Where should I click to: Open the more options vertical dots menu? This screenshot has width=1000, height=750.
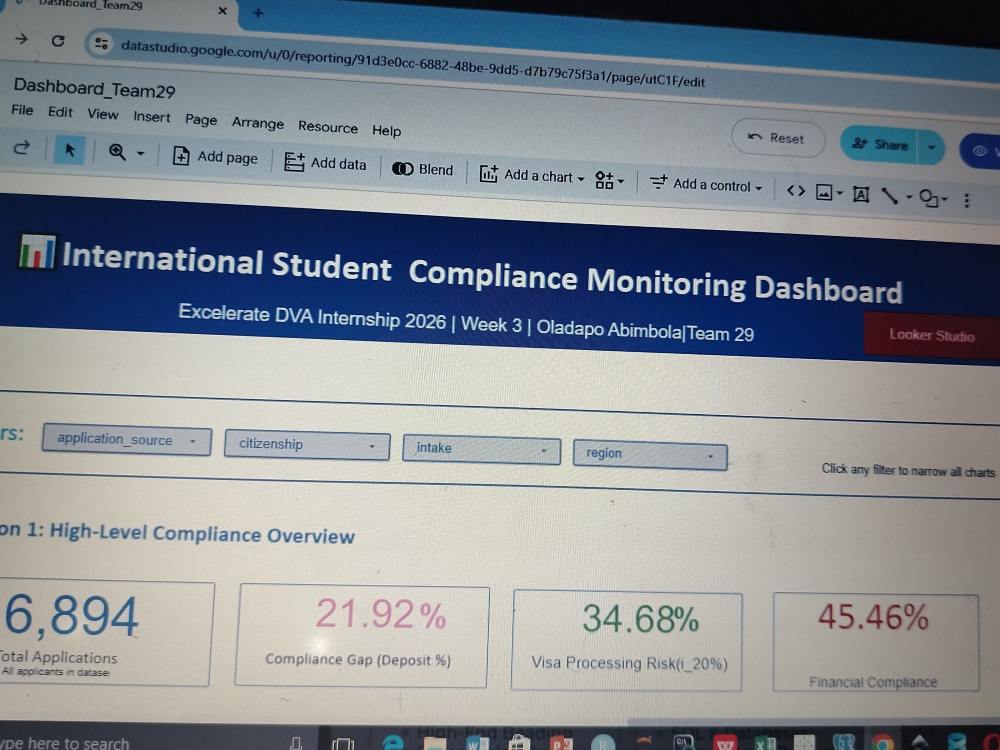pyautogui.click(x=967, y=200)
